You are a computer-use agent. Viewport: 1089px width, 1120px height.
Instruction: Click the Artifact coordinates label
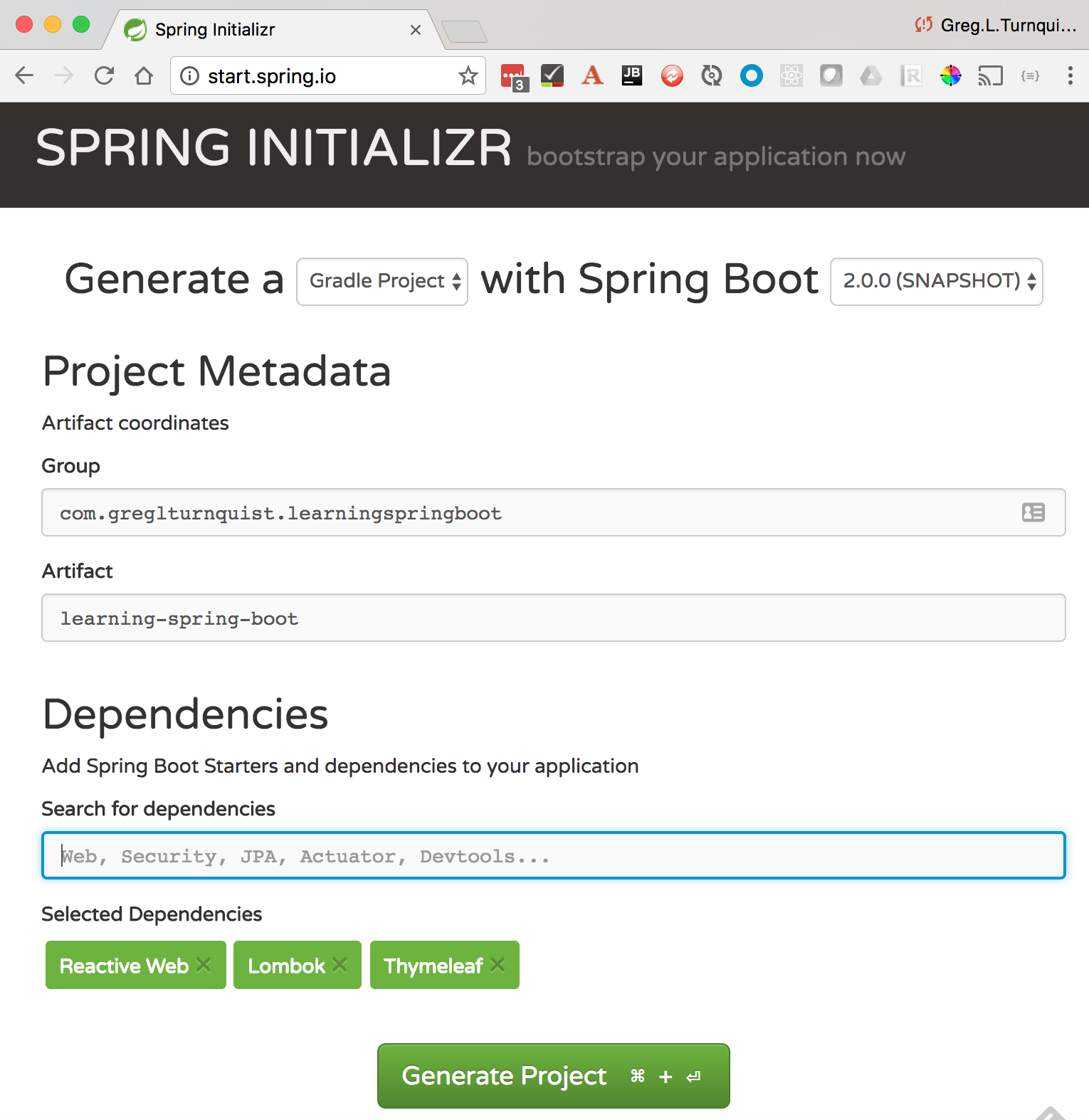click(135, 423)
